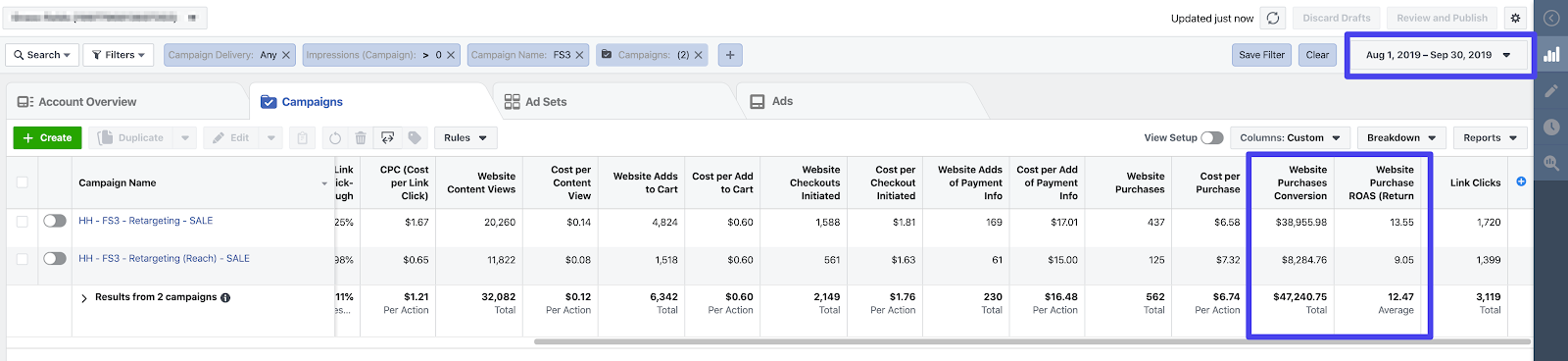The width and height of the screenshot is (1568, 361).
Task: Click the revert circular-arrow icon in the toolbar
Action: [335, 138]
